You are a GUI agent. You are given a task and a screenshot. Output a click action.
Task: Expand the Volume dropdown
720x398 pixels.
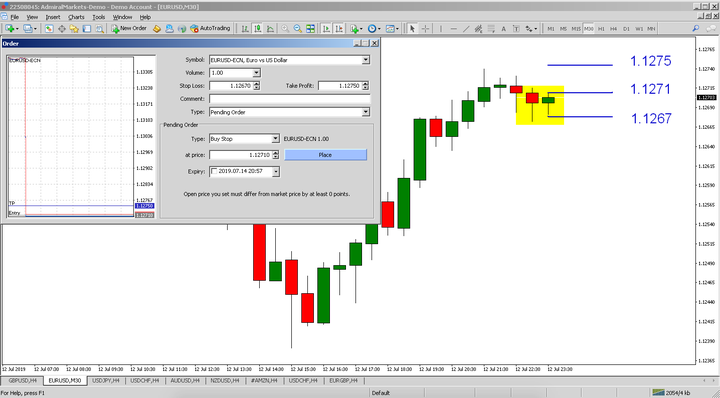click(256, 73)
